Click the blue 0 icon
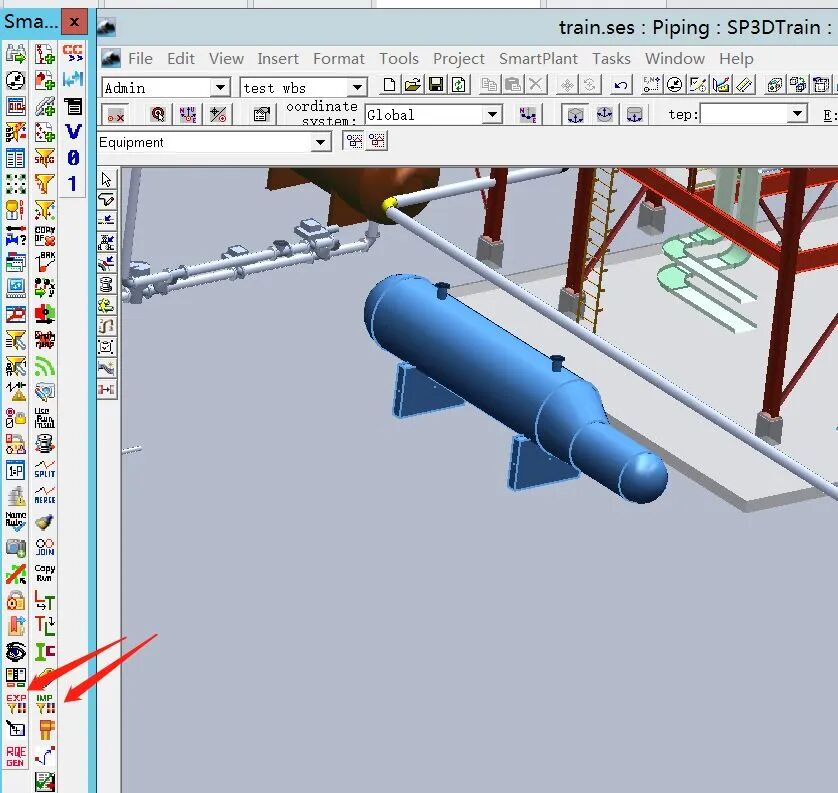Screen dimensions: 838x793 [73, 158]
